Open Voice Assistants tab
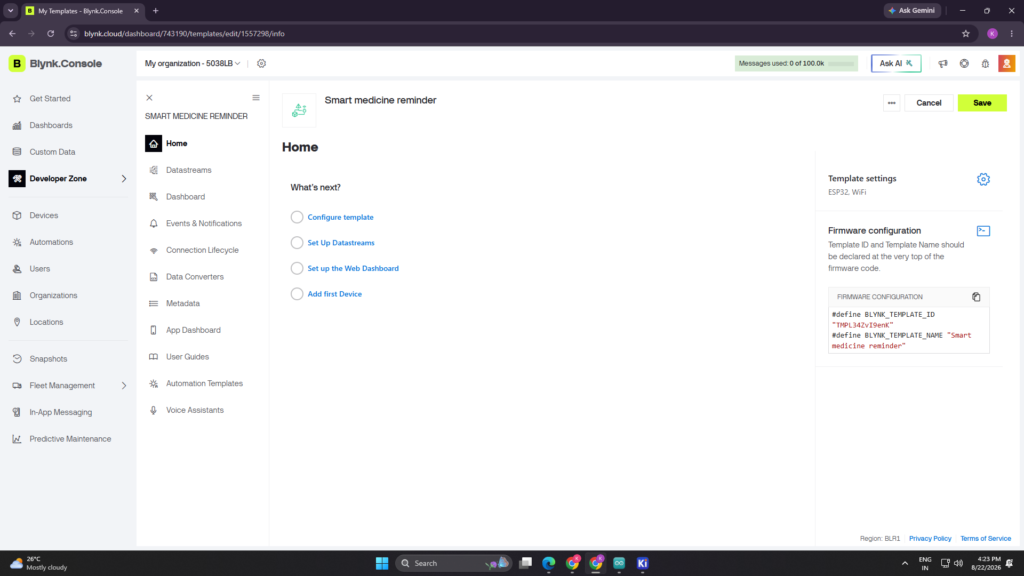 194,411
